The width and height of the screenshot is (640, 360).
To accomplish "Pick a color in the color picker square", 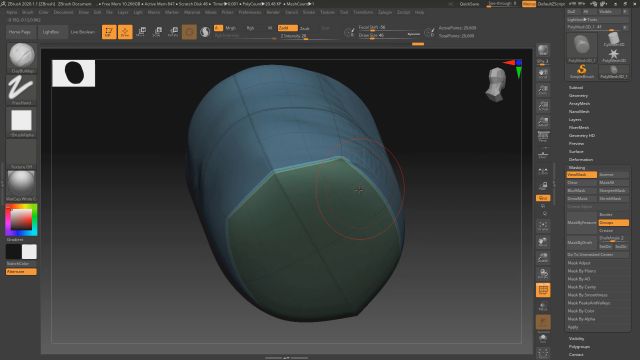I will 21,220.
